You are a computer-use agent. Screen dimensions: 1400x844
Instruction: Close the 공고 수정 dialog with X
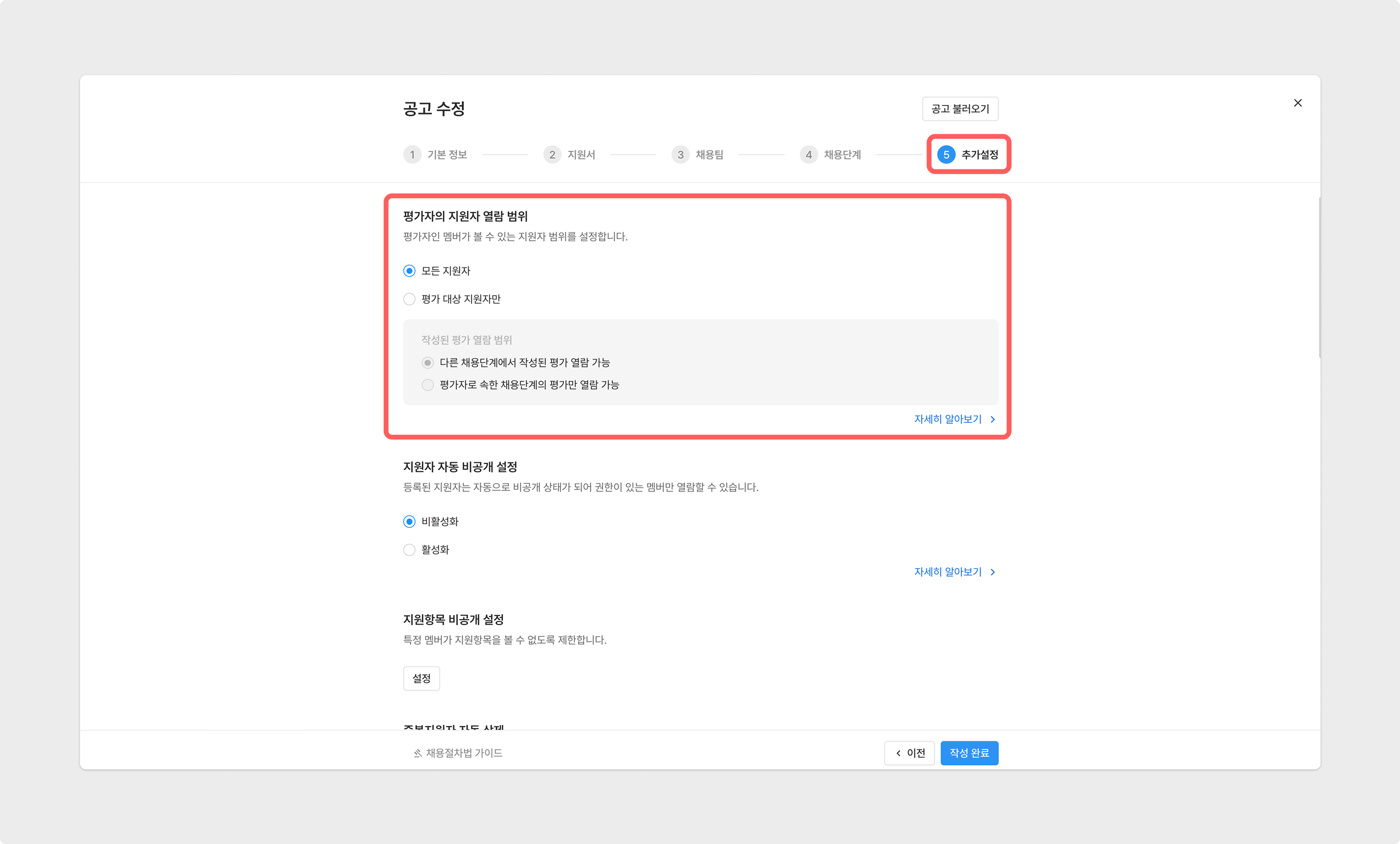(x=1298, y=103)
